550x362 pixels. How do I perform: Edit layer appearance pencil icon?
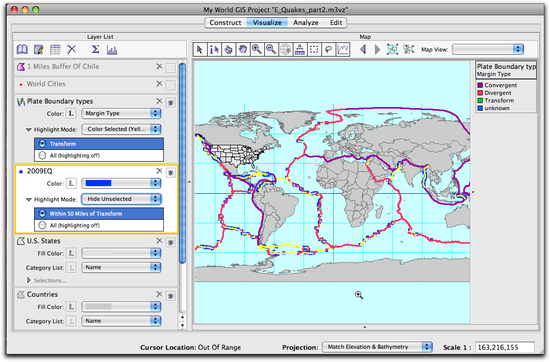point(39,49)
